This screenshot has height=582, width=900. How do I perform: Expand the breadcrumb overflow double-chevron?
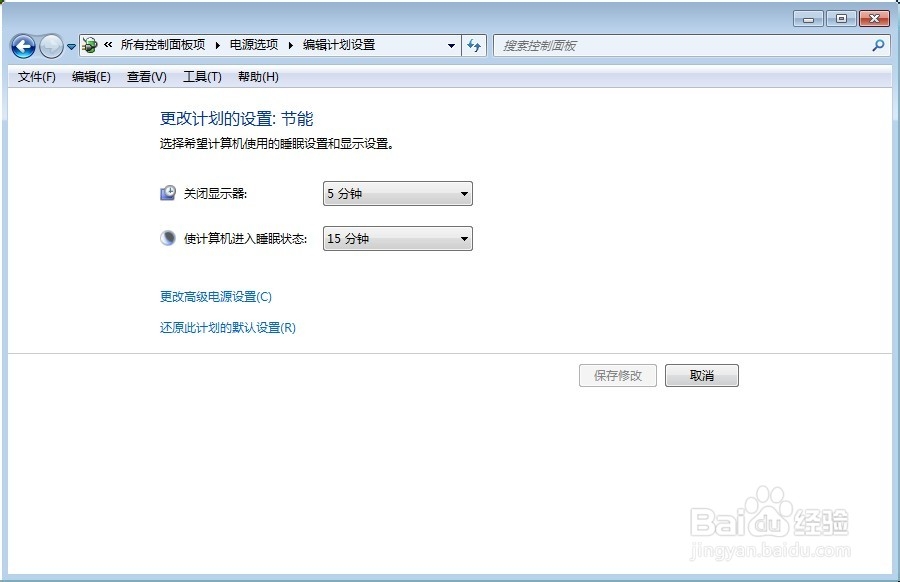point(108,45)
